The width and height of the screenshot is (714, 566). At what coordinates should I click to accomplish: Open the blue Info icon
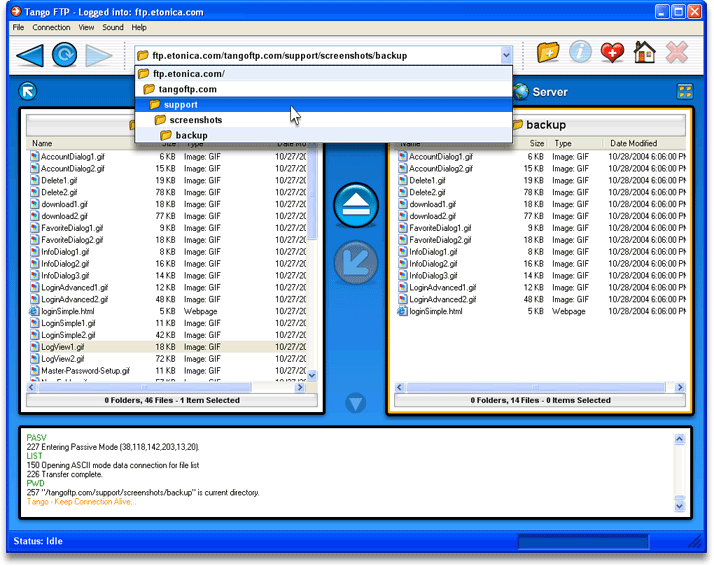580,52
